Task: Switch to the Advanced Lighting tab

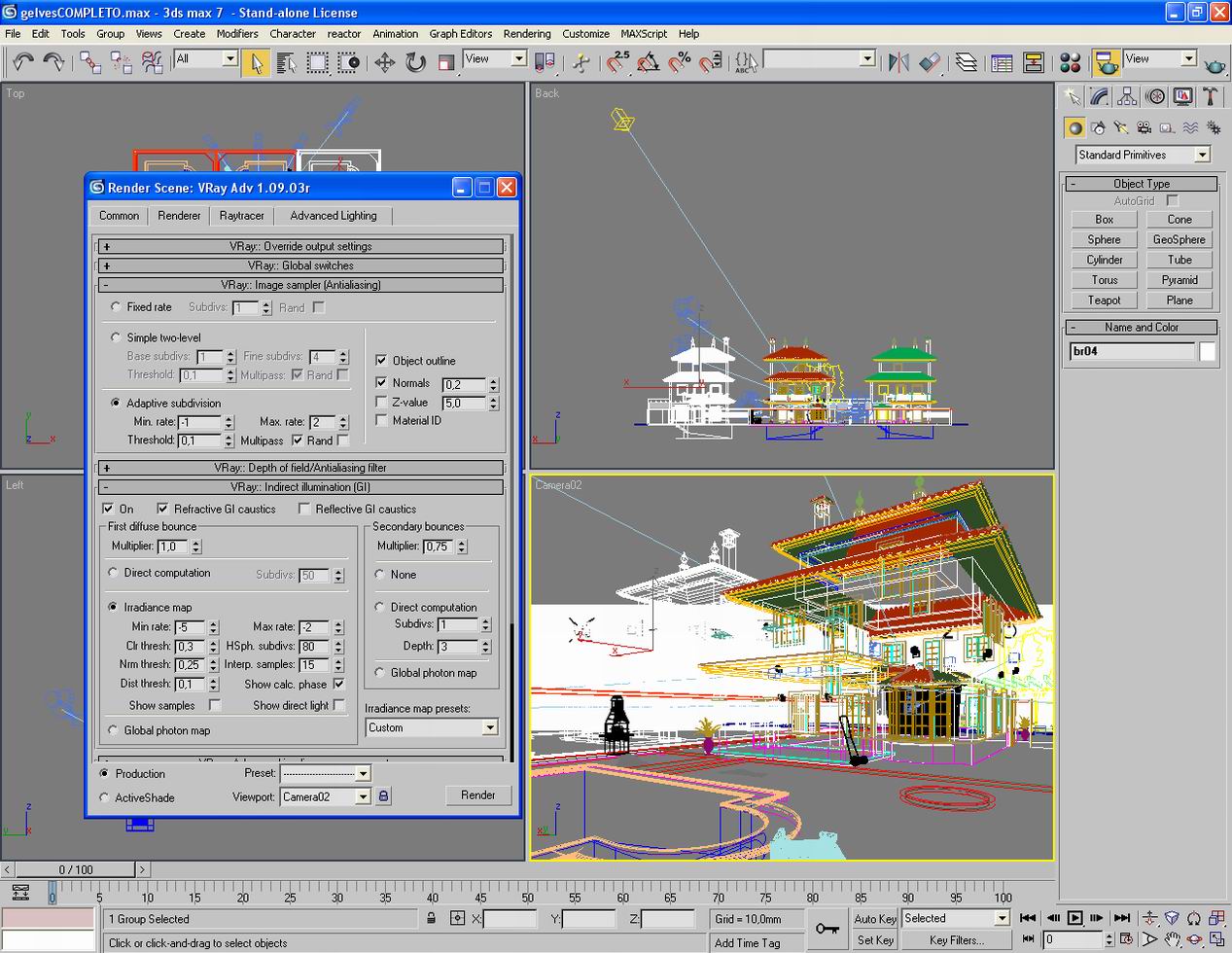Action: pos(334,216)
